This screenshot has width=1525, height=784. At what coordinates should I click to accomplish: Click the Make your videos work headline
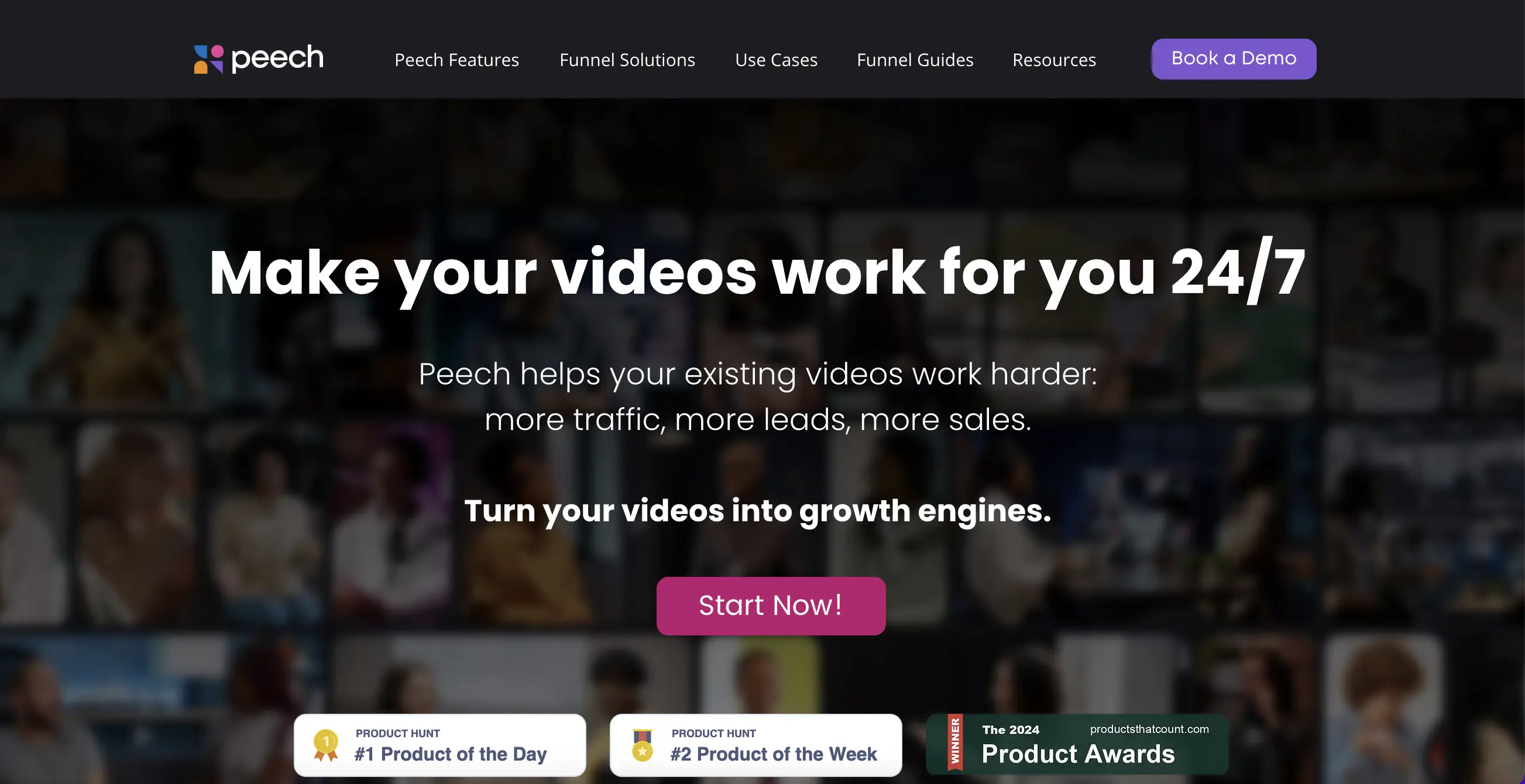point(757,272)
